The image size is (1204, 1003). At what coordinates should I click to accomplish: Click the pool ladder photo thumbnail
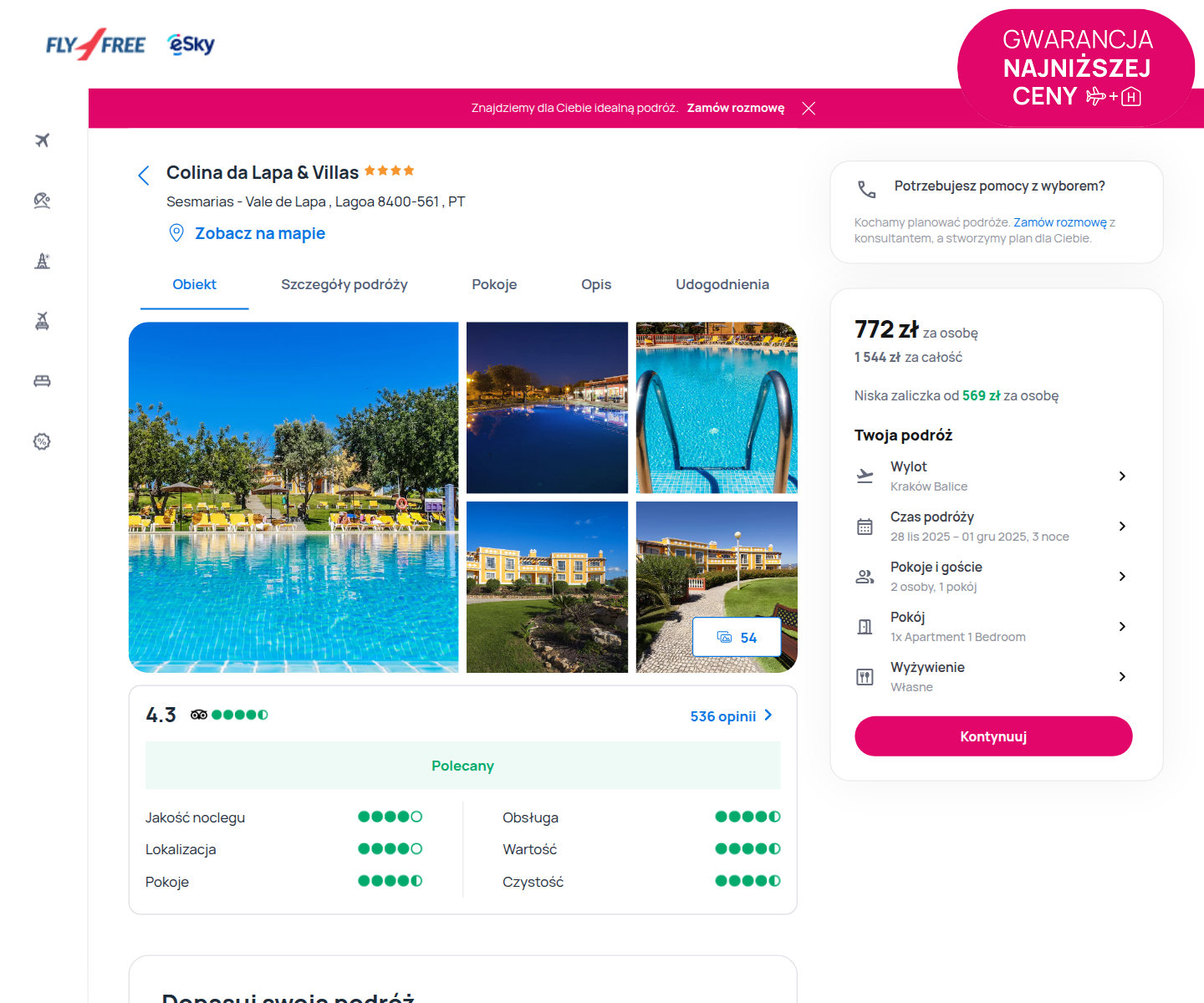pyautogui.click(x=717, y=408)
